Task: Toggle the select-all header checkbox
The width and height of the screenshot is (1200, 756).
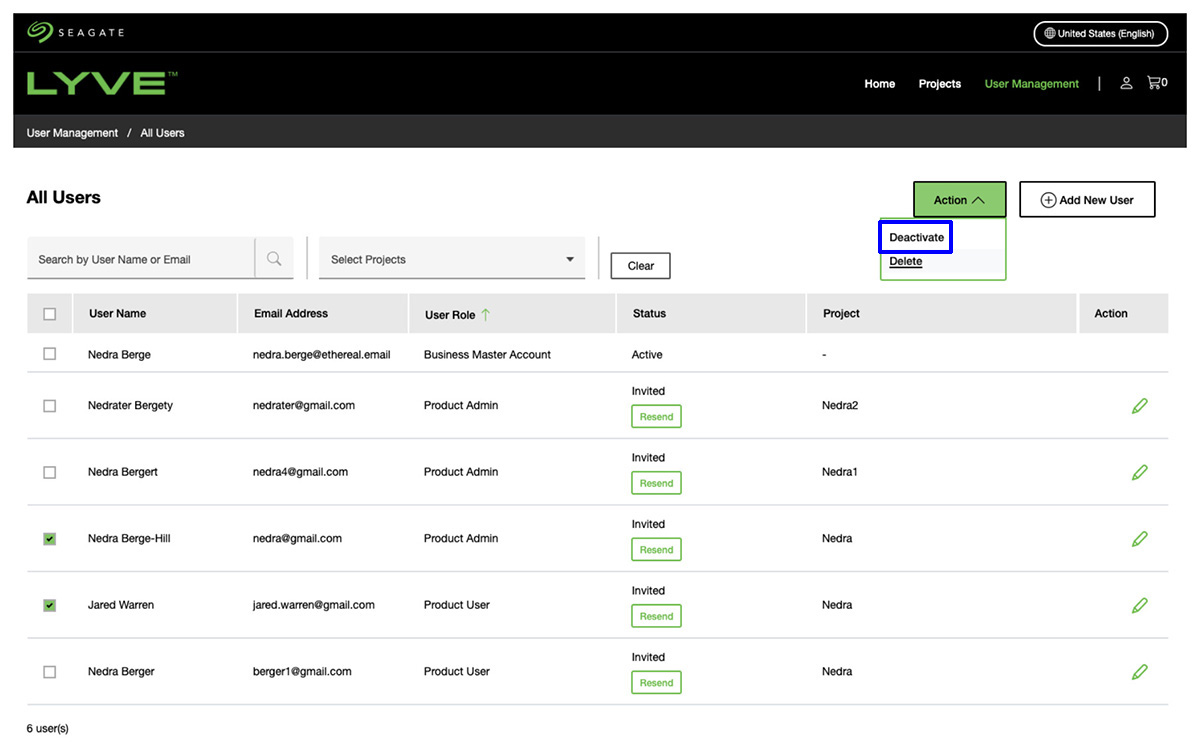Action: click(50, 314)
